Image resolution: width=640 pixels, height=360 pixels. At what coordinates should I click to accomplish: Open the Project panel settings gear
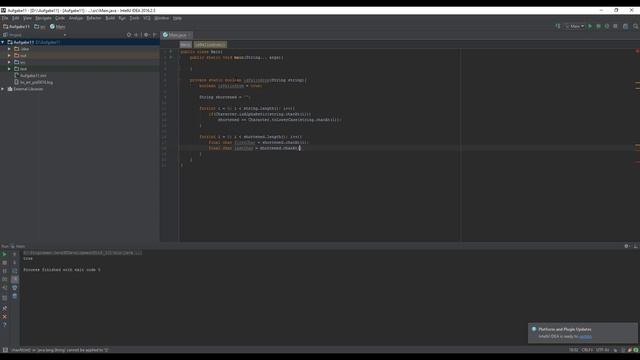pyautogui.click(x=147, y=35)
